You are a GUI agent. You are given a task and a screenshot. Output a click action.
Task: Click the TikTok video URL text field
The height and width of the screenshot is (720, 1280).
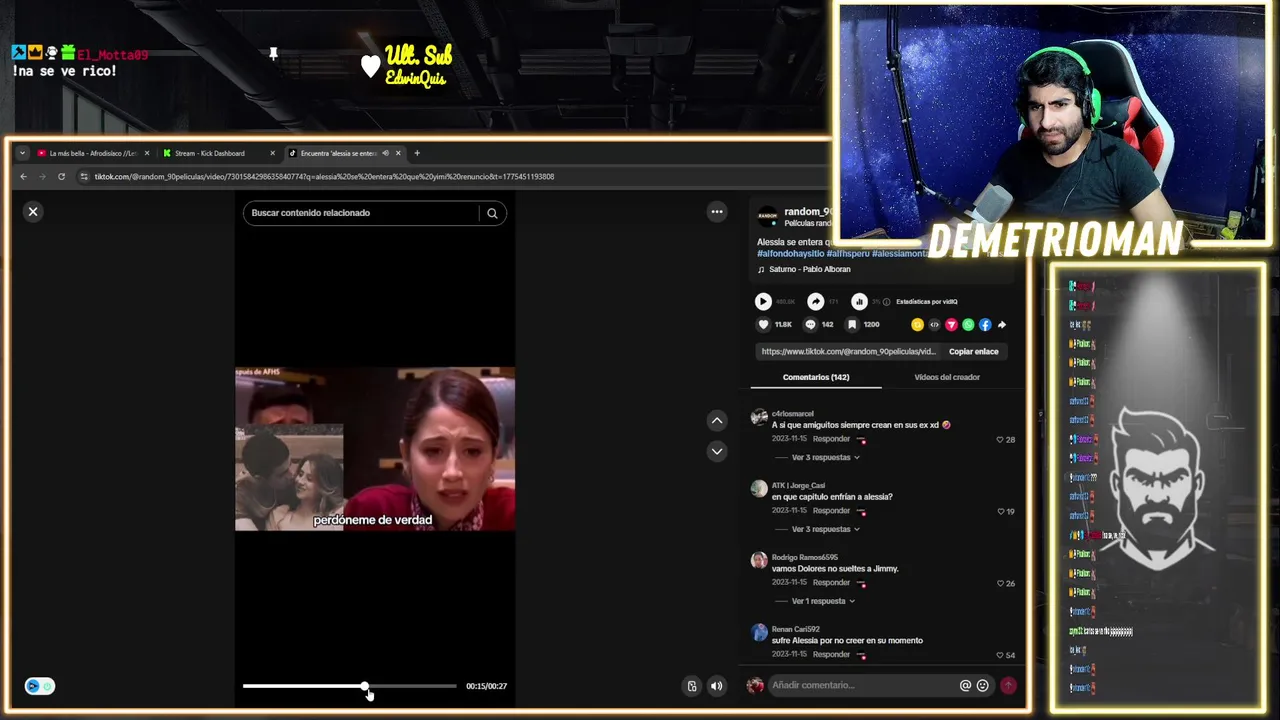(849, 352)
